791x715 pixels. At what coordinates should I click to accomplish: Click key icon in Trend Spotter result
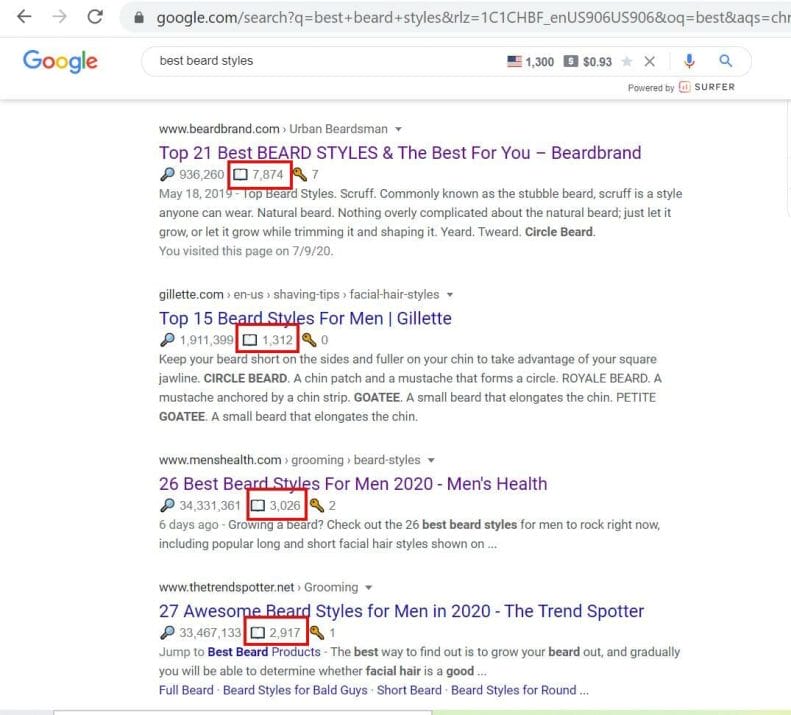[317, 632]
